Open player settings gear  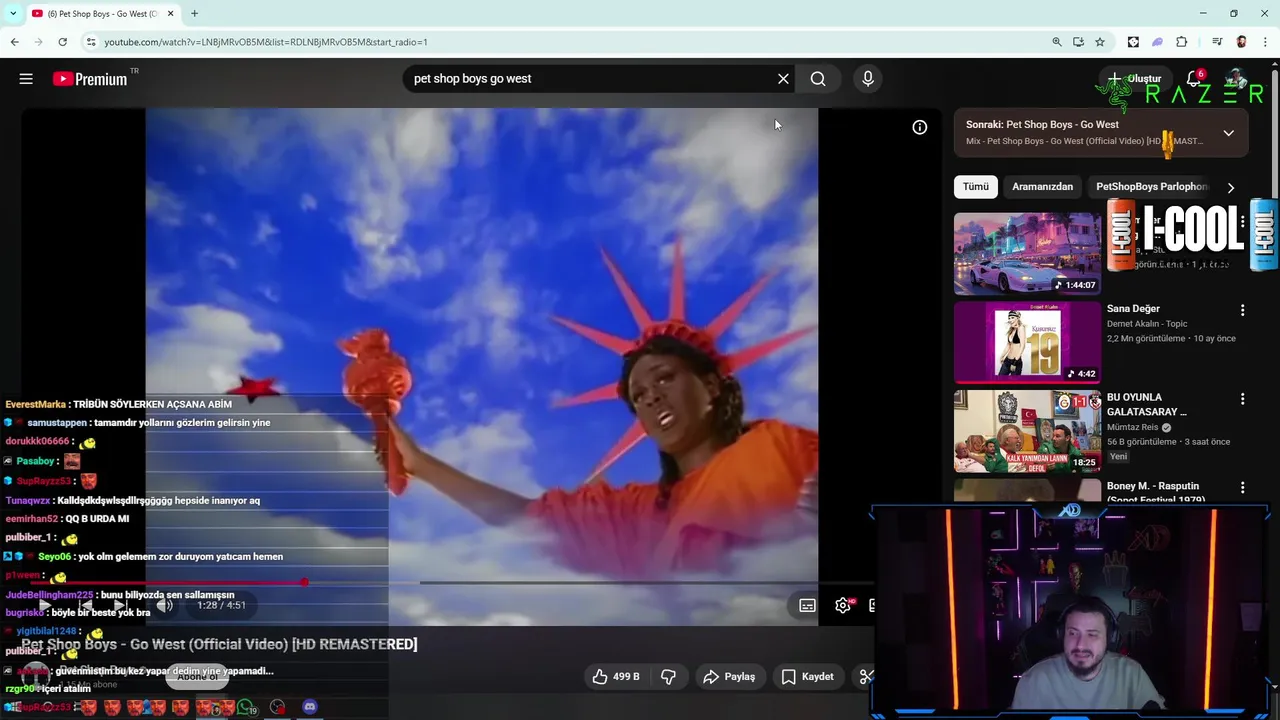(x=843, y=605)
